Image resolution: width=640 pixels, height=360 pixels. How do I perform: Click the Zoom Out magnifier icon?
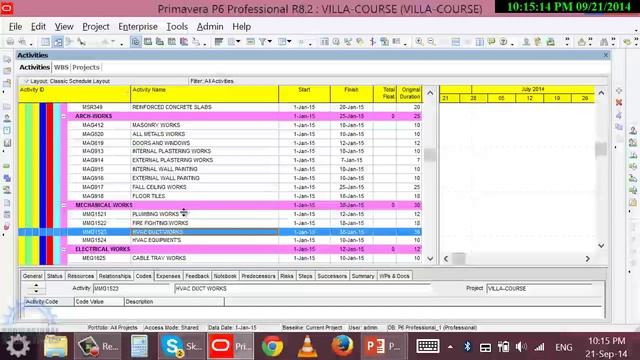coord(431,41)
